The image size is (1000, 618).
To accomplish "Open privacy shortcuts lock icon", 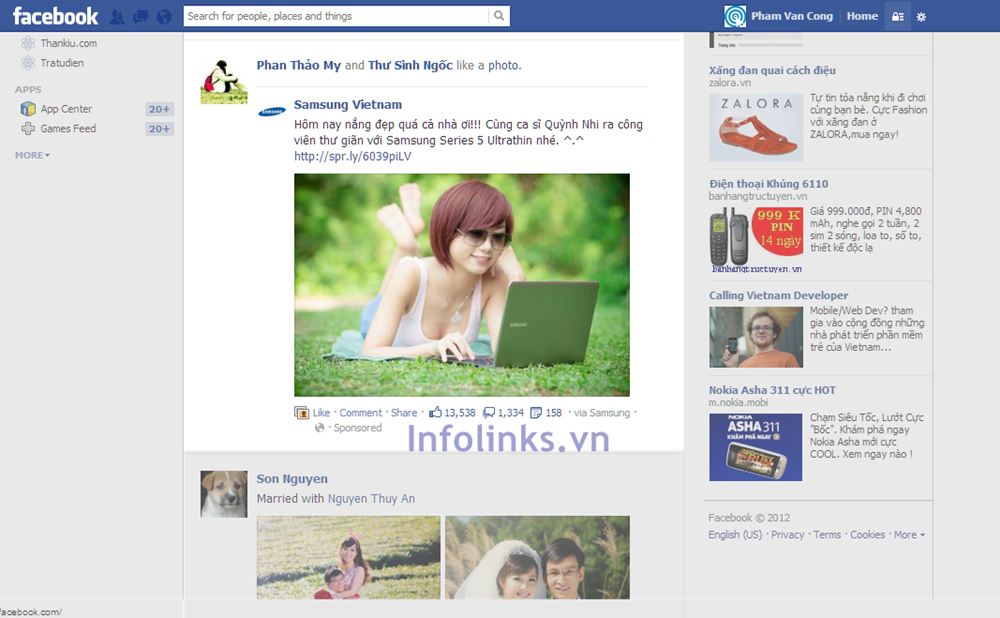I will pyautogui.click(x=897, y=17).
